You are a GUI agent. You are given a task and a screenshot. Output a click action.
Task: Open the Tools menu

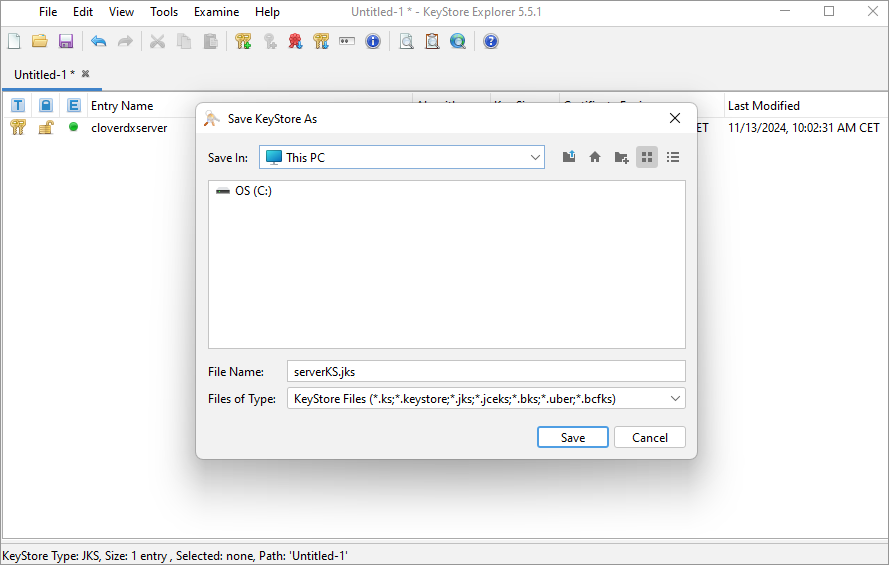(x=164, y=12)
